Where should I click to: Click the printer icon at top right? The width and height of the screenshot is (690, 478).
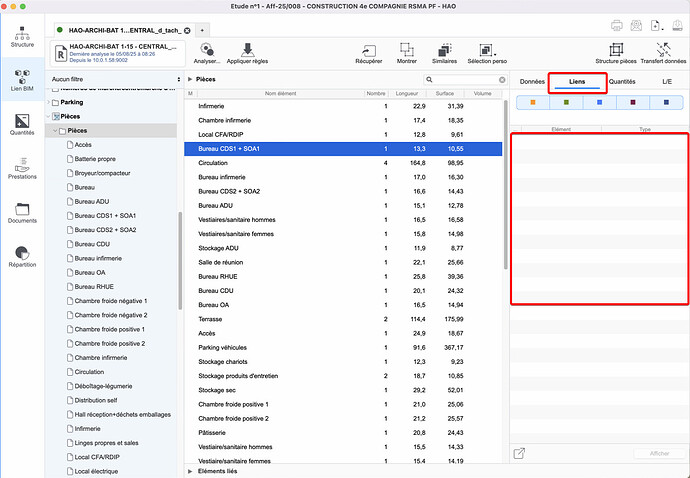point(617,26)
